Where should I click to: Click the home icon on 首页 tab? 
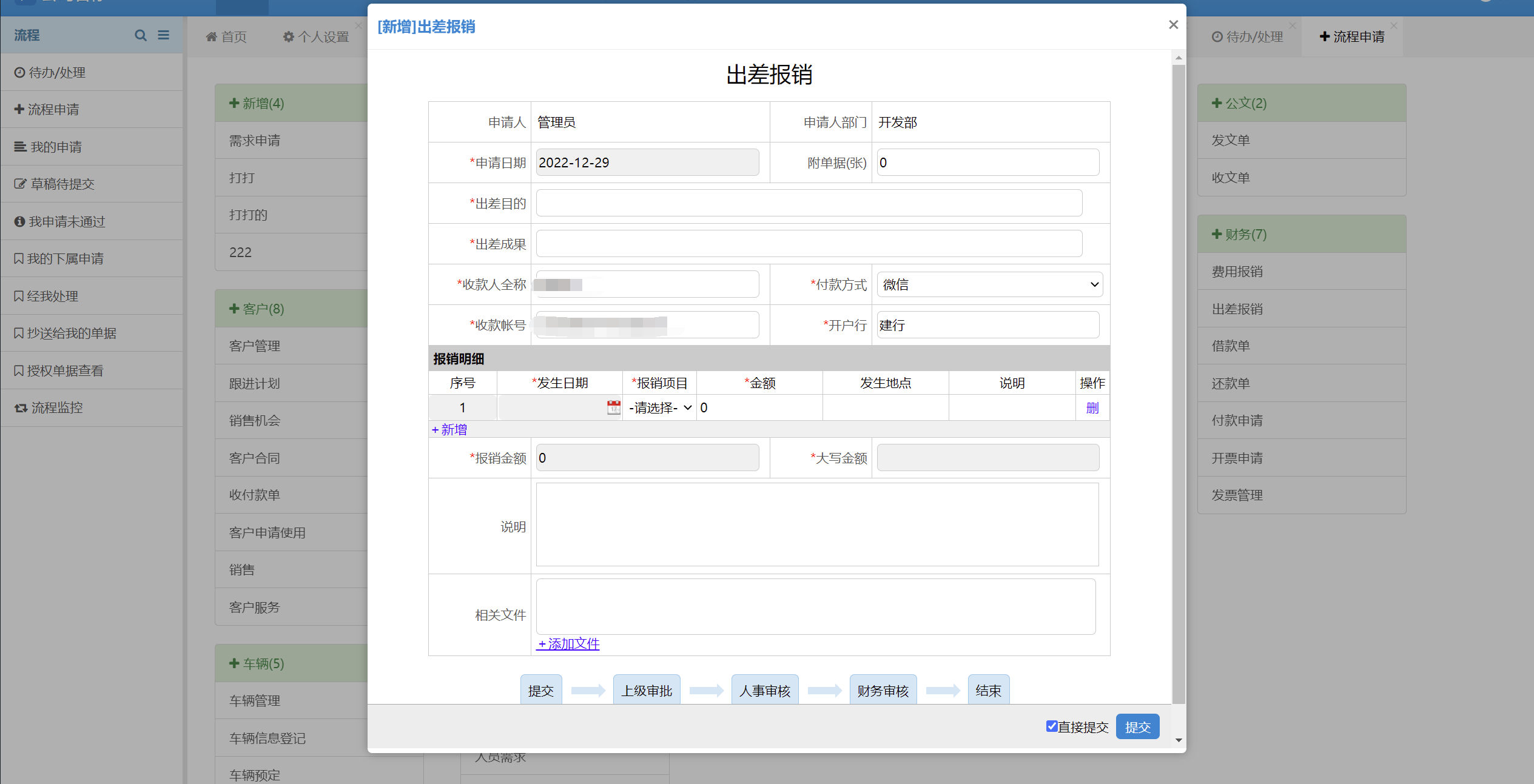pos(212,37)
